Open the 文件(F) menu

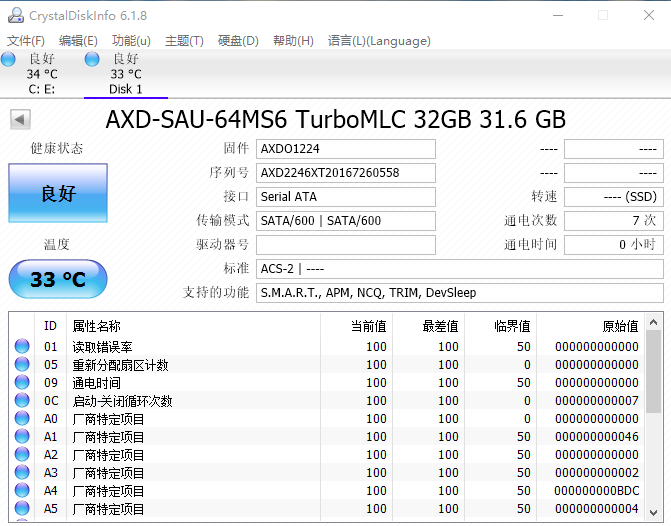pyautogui.click(x=26, y=41)
